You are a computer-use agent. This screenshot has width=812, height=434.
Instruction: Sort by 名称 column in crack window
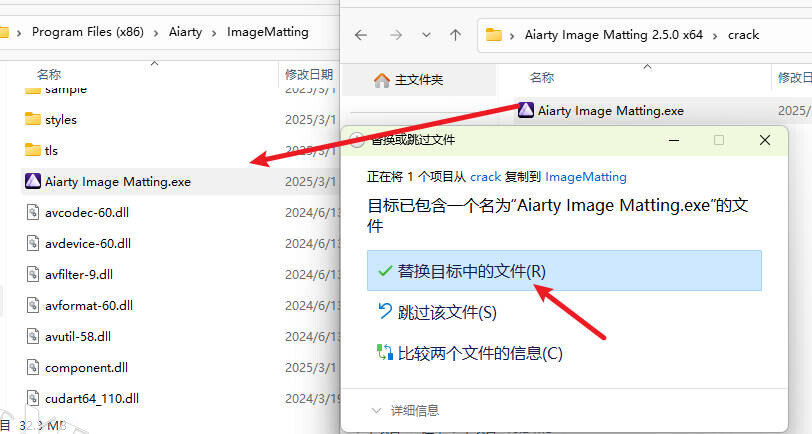(542, 78)
